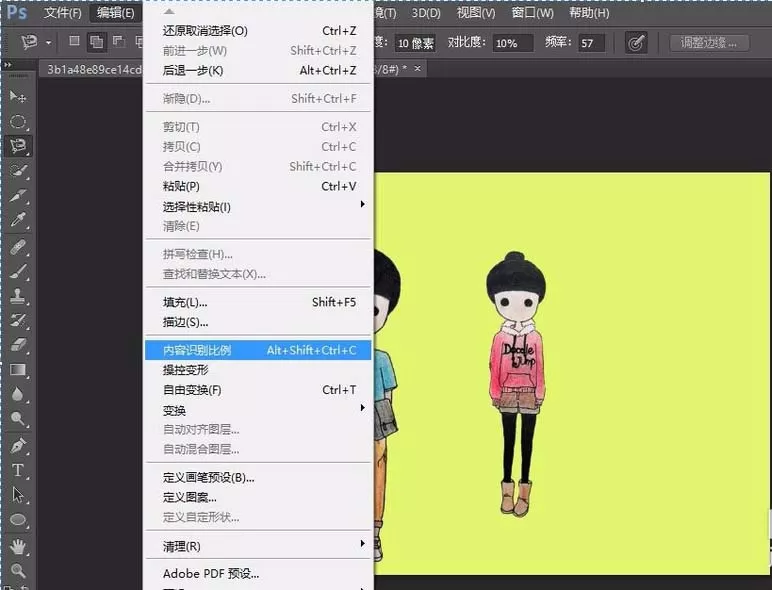Choose Undo Deselect menu item
The height and width of the screenshot is (590, 772).
coord(258,31)
